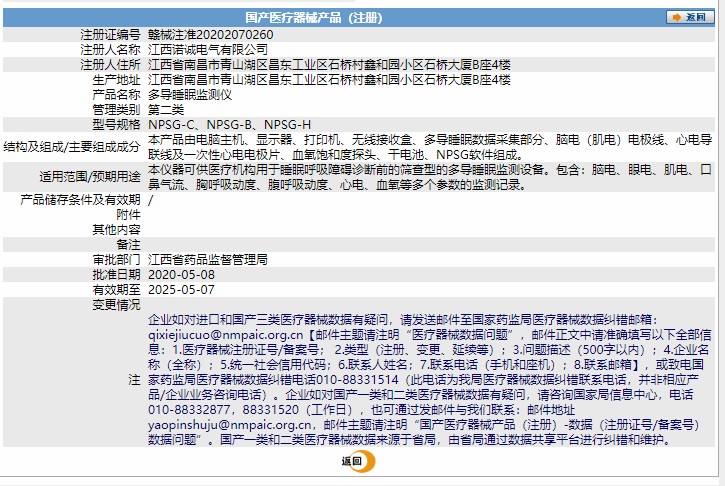This screenshot has width=725, height=486.
Task: Click phone number 010-88331514 in note
Action: 357,380
